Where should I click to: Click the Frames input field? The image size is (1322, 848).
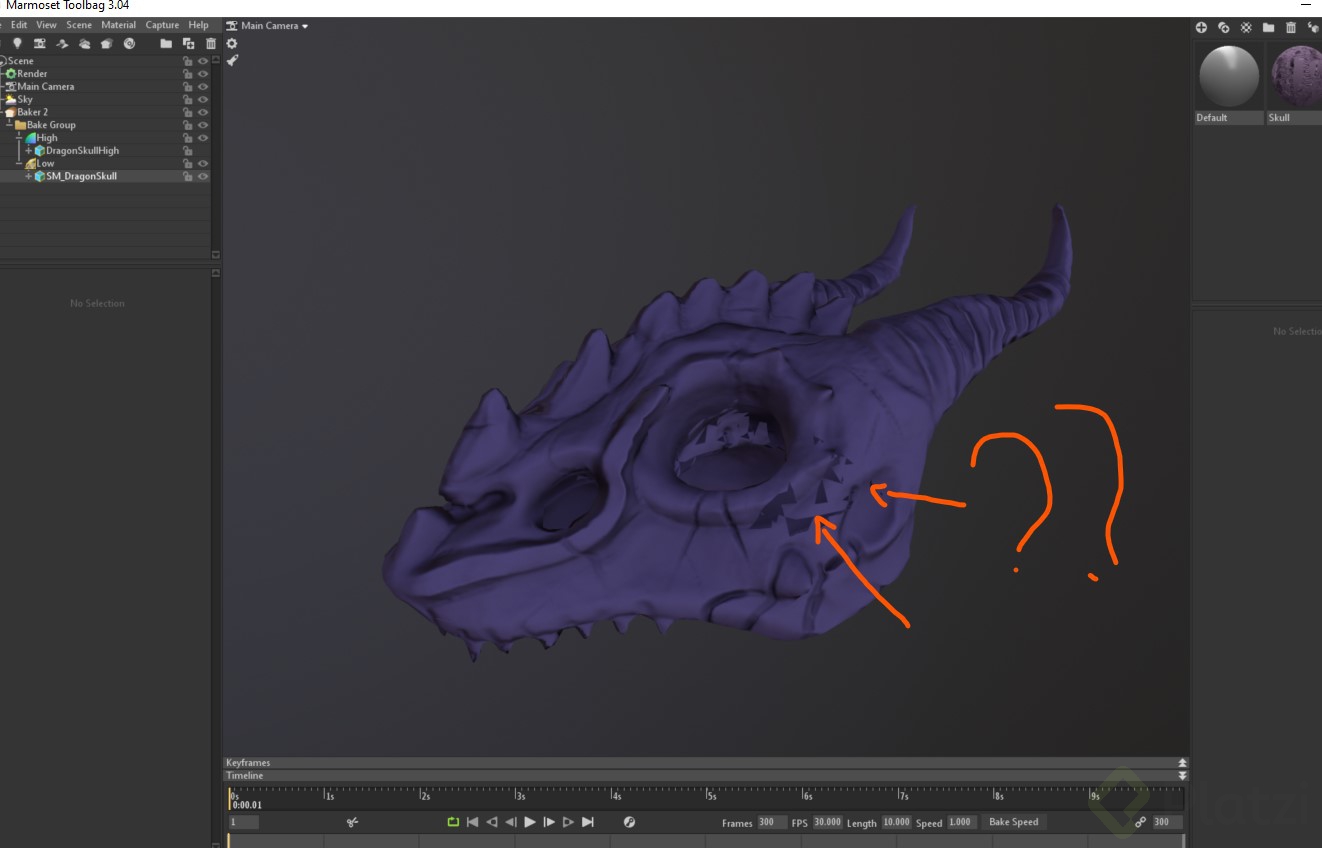tap(772, 822)
